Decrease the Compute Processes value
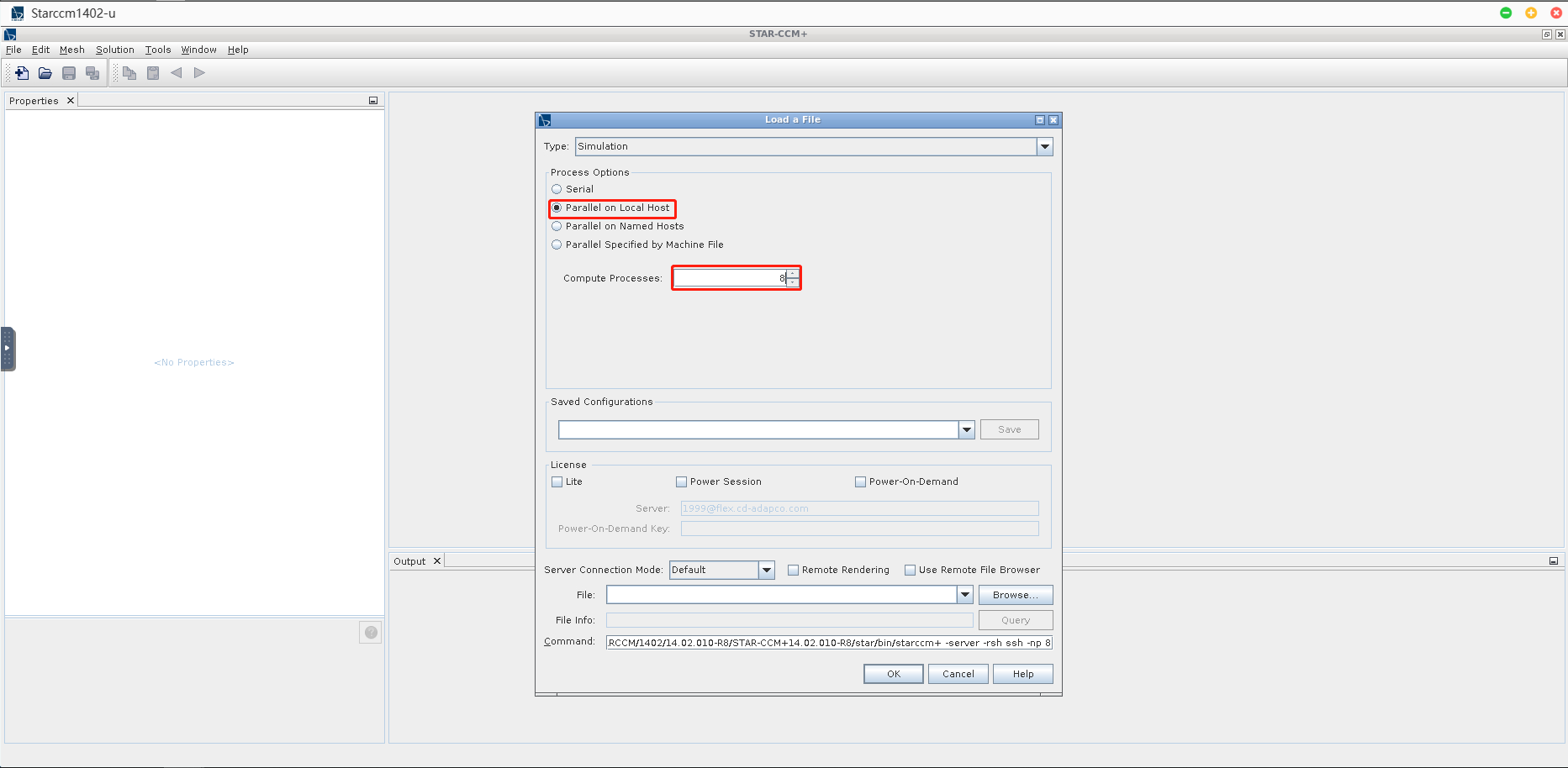1568x768 pixels. [793, 282]
